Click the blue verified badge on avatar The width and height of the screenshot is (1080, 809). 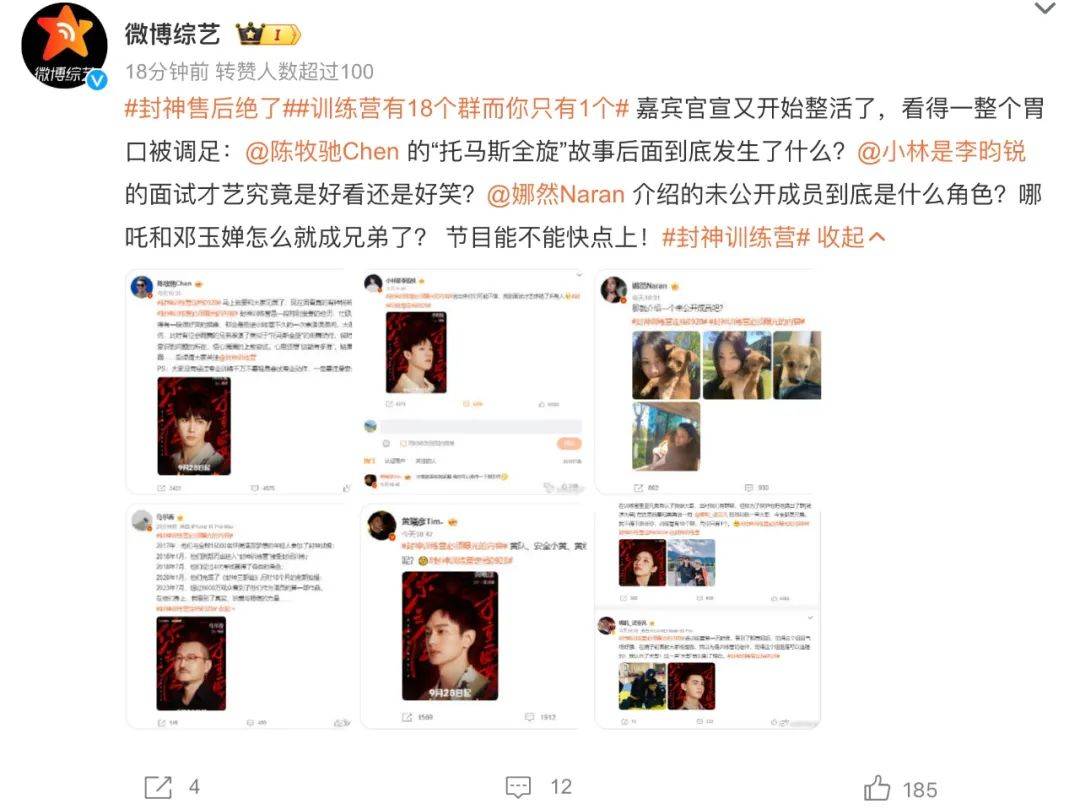click(x=98, y=79)
